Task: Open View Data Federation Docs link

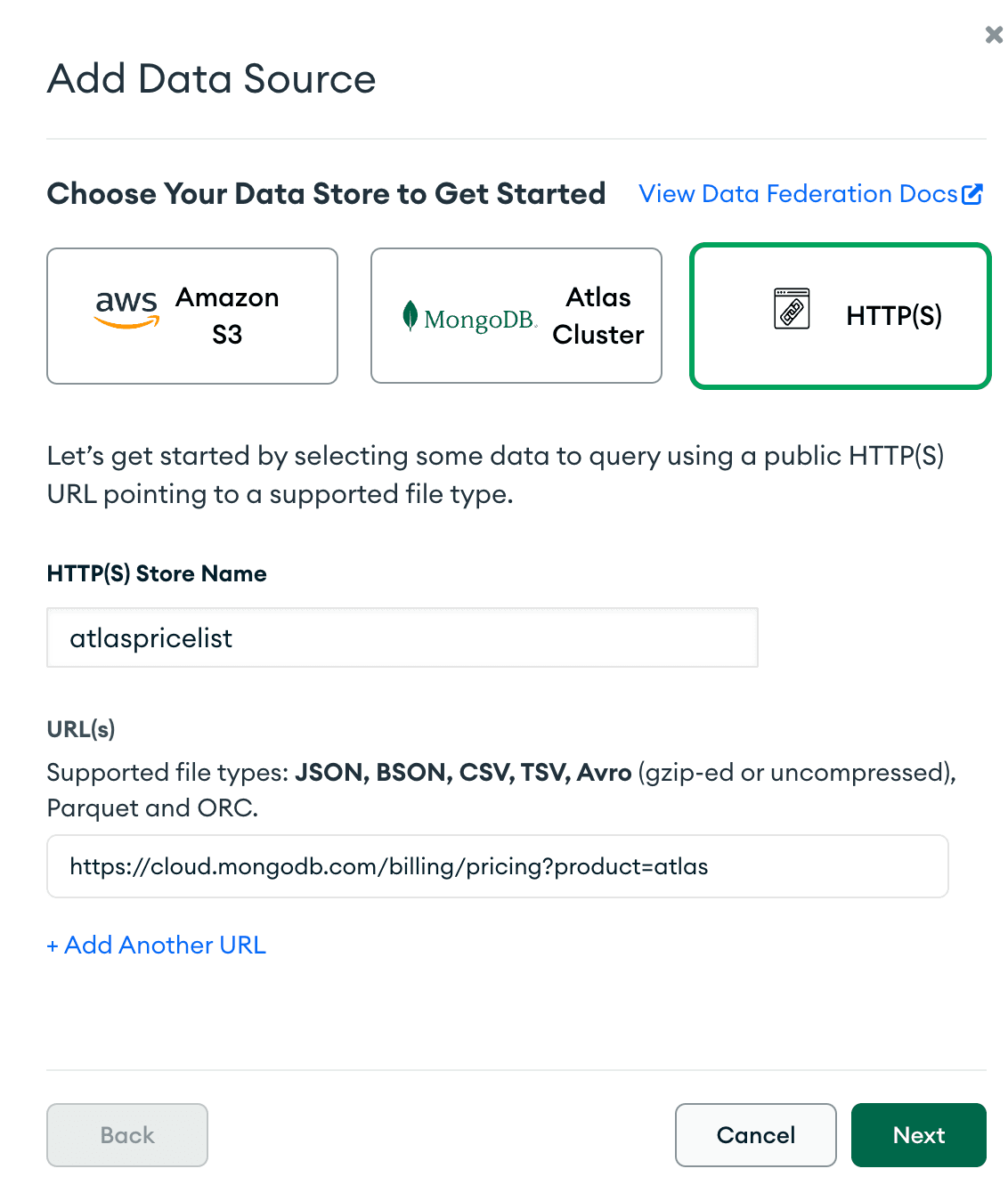Action: 798,194
